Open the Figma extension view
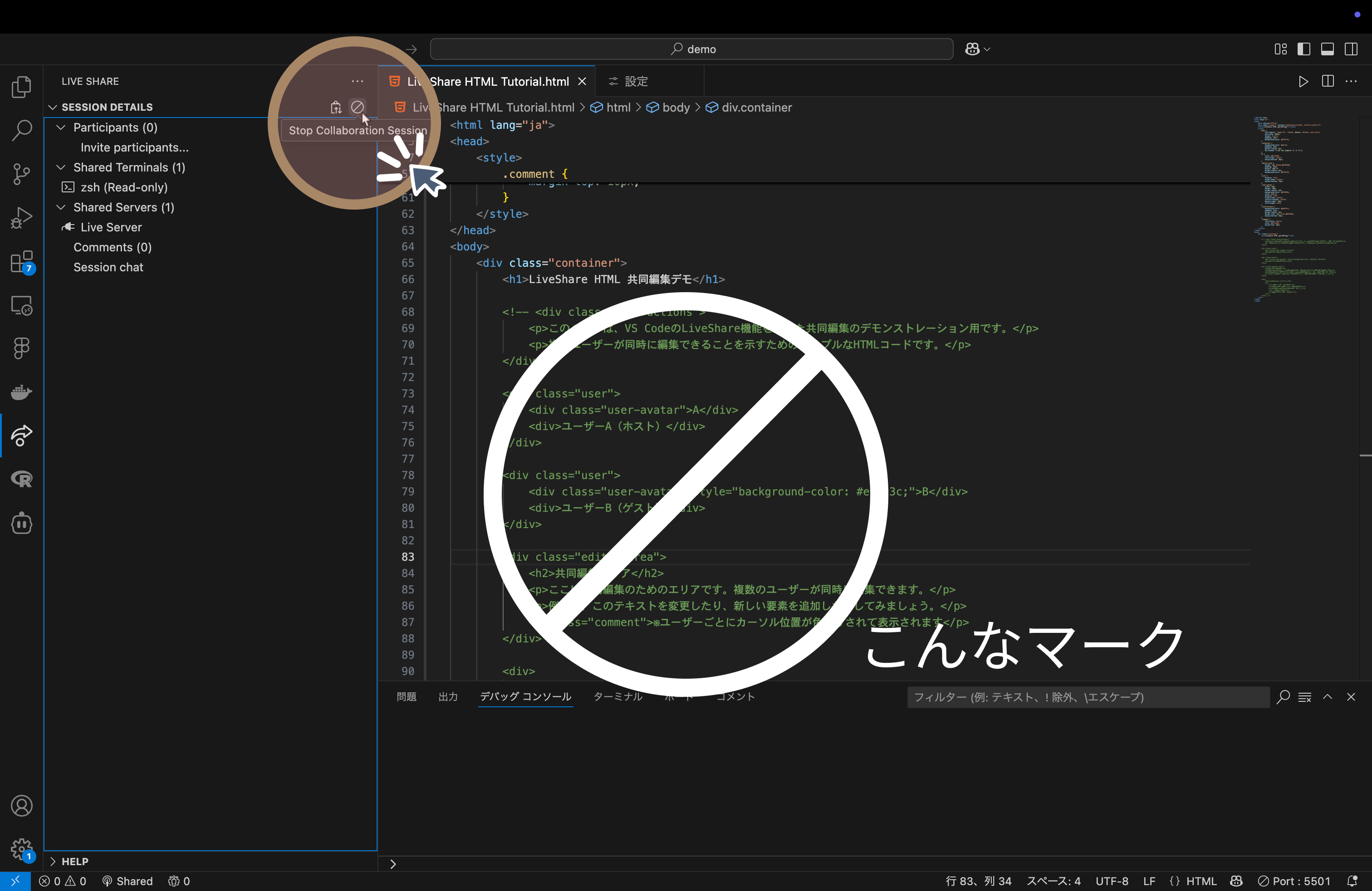The image size is (1372, 891). (x=21, y=348)
